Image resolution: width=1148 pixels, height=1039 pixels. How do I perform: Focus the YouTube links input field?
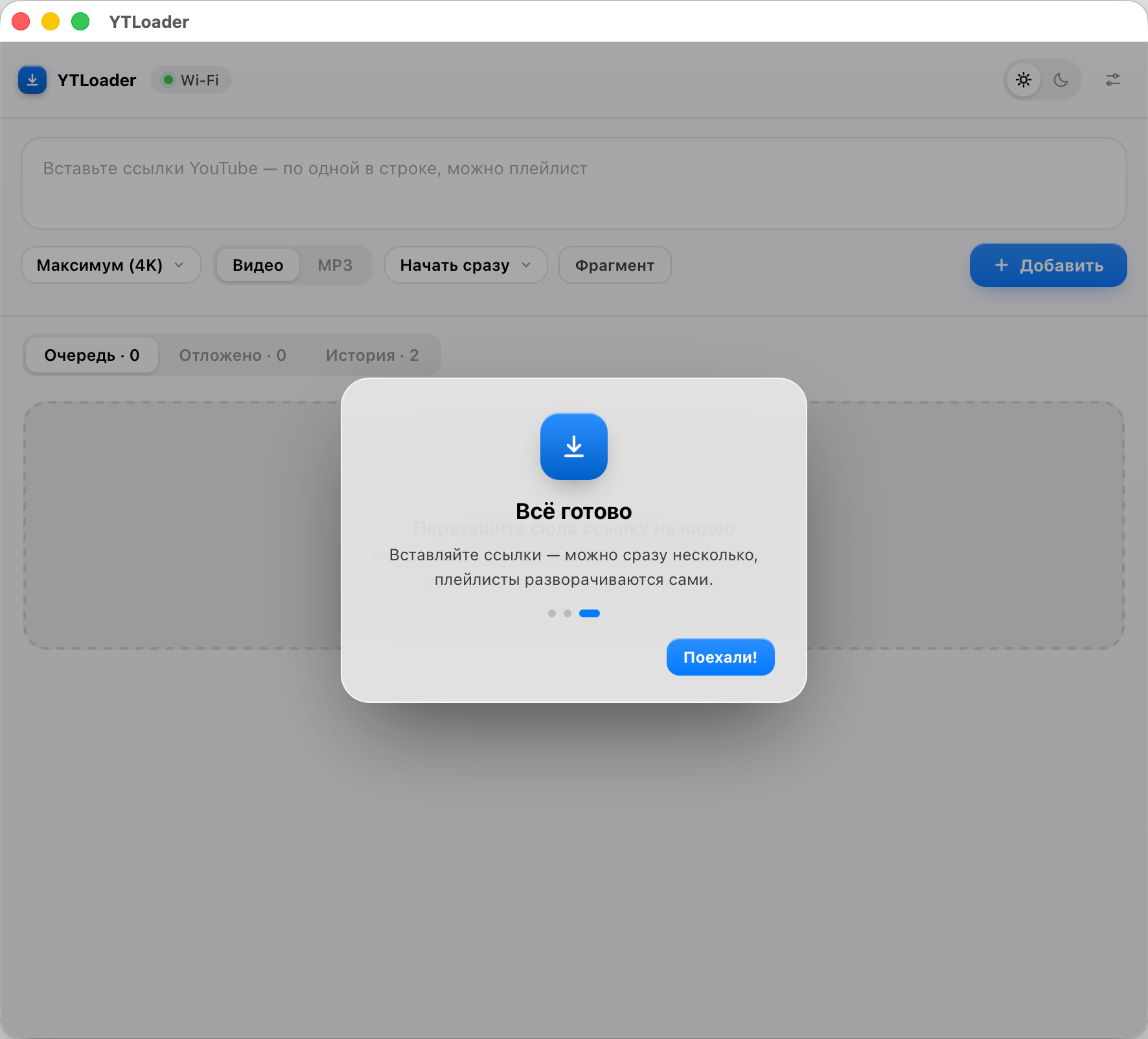click(x=574, y=183)
